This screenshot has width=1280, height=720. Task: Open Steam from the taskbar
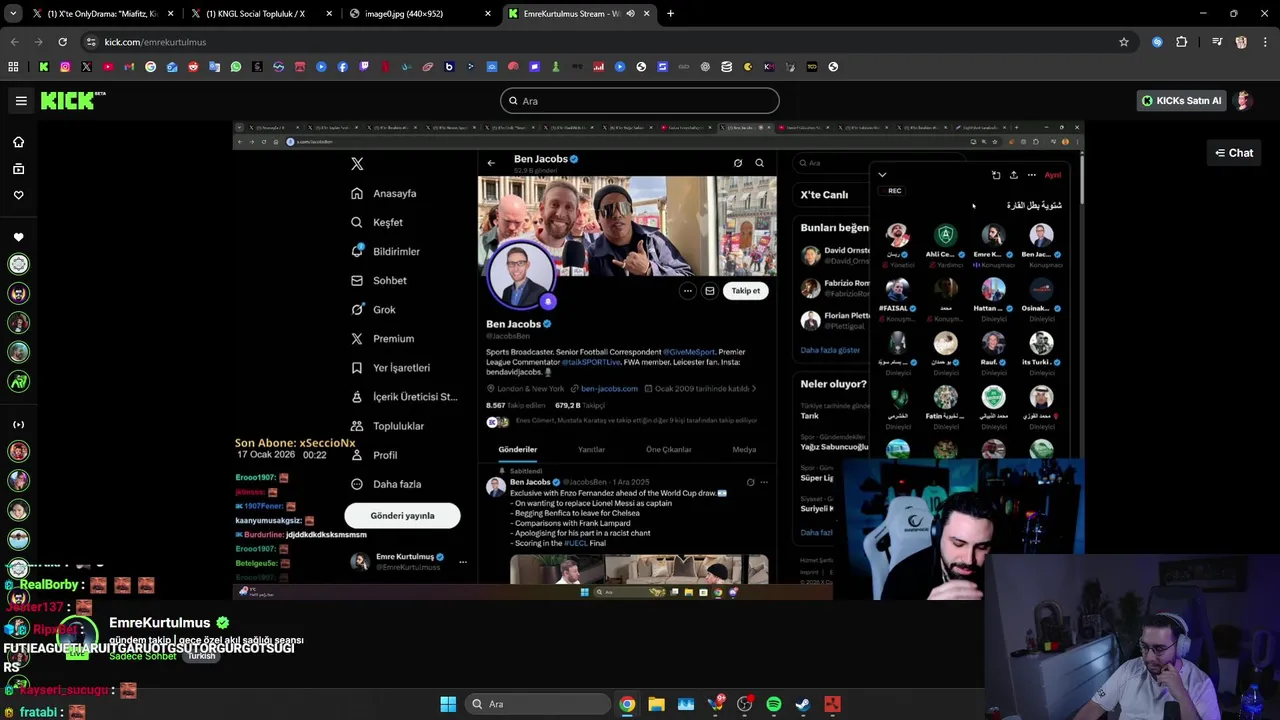803,704
